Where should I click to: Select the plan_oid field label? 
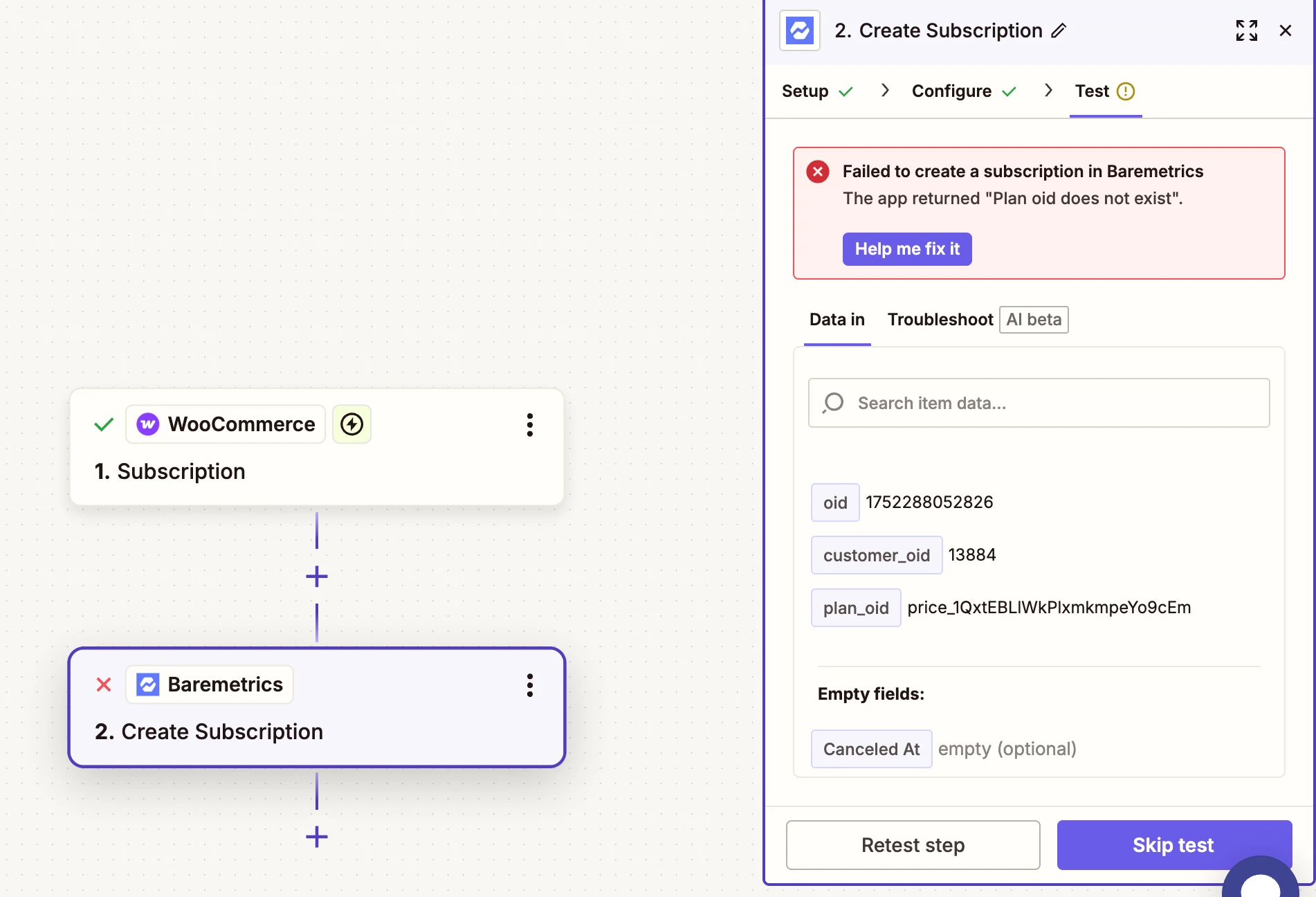856,608
